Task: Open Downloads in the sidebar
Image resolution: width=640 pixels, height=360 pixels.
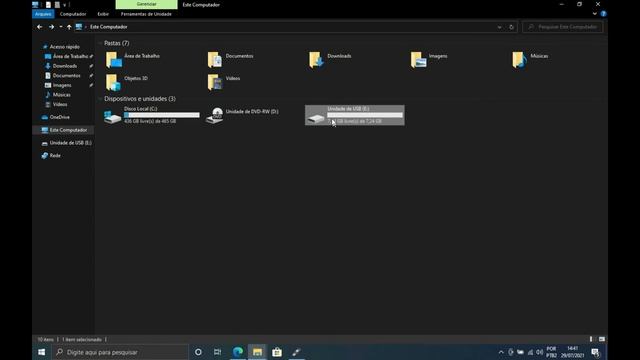Action: 64,66
